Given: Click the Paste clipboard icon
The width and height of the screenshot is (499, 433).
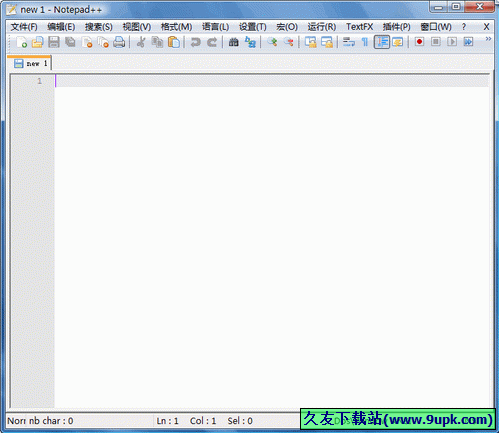Looking at the screenshot, I should pos(174,42).
